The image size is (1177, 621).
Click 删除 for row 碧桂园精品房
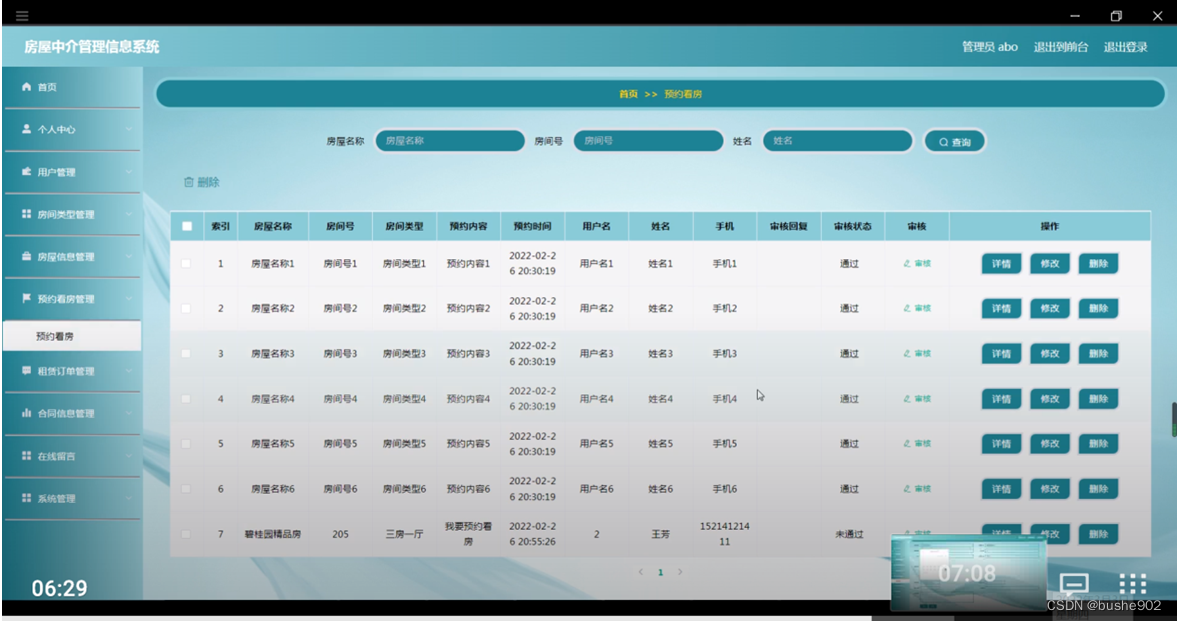point(1098,534)
